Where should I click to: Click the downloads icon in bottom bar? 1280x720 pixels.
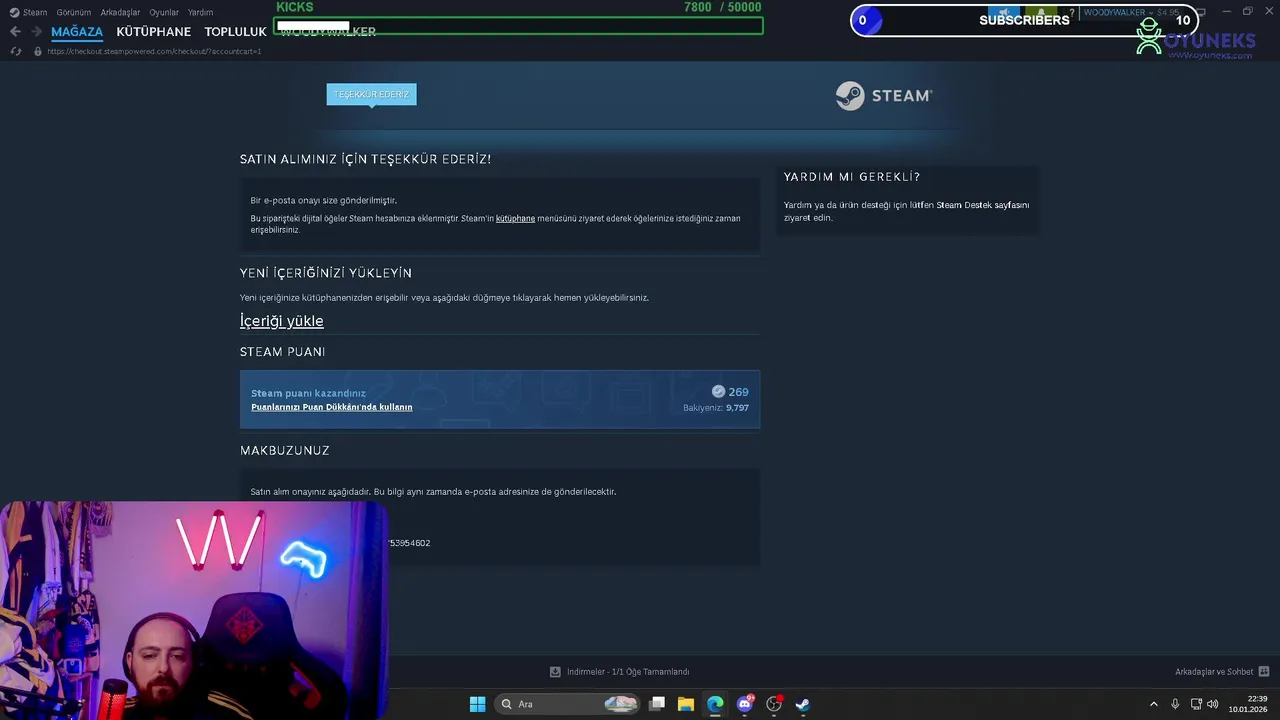point(555,672)
